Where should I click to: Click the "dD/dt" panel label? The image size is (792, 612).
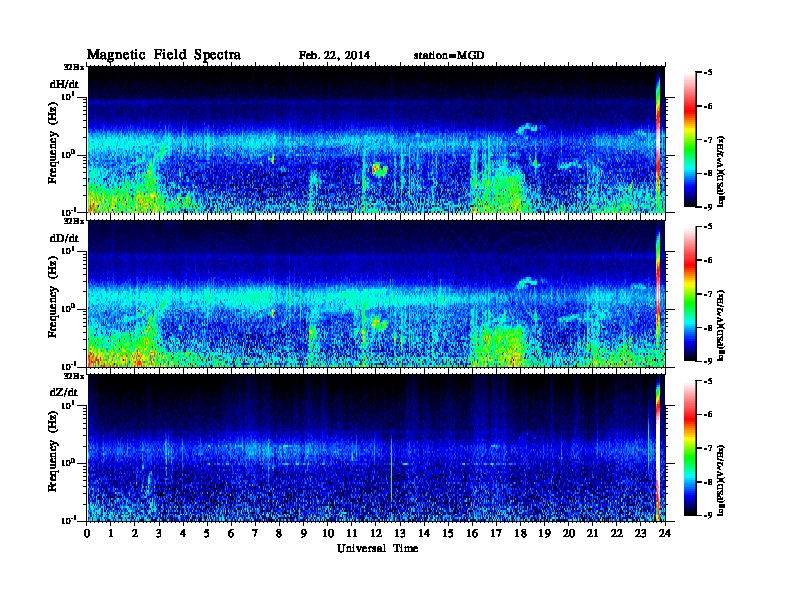tap(64, 238)
